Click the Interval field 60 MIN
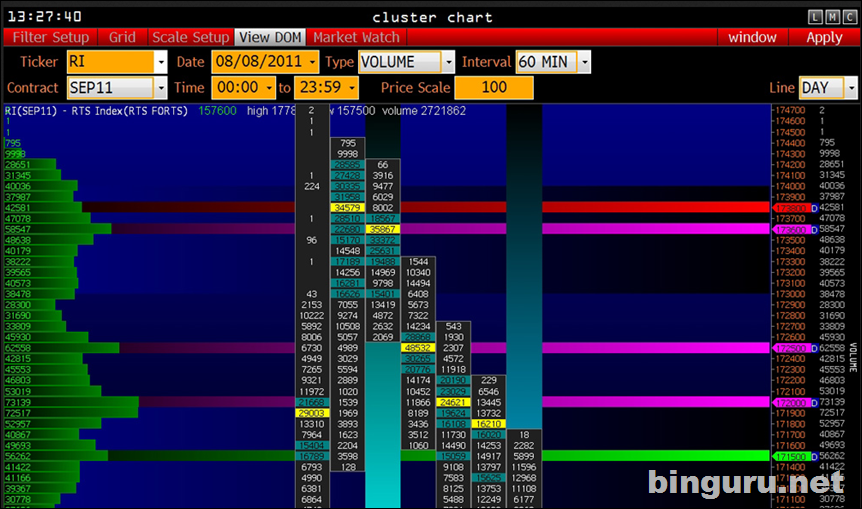The height and width of the screenshot is (509, 862). [x=547, y=62]
